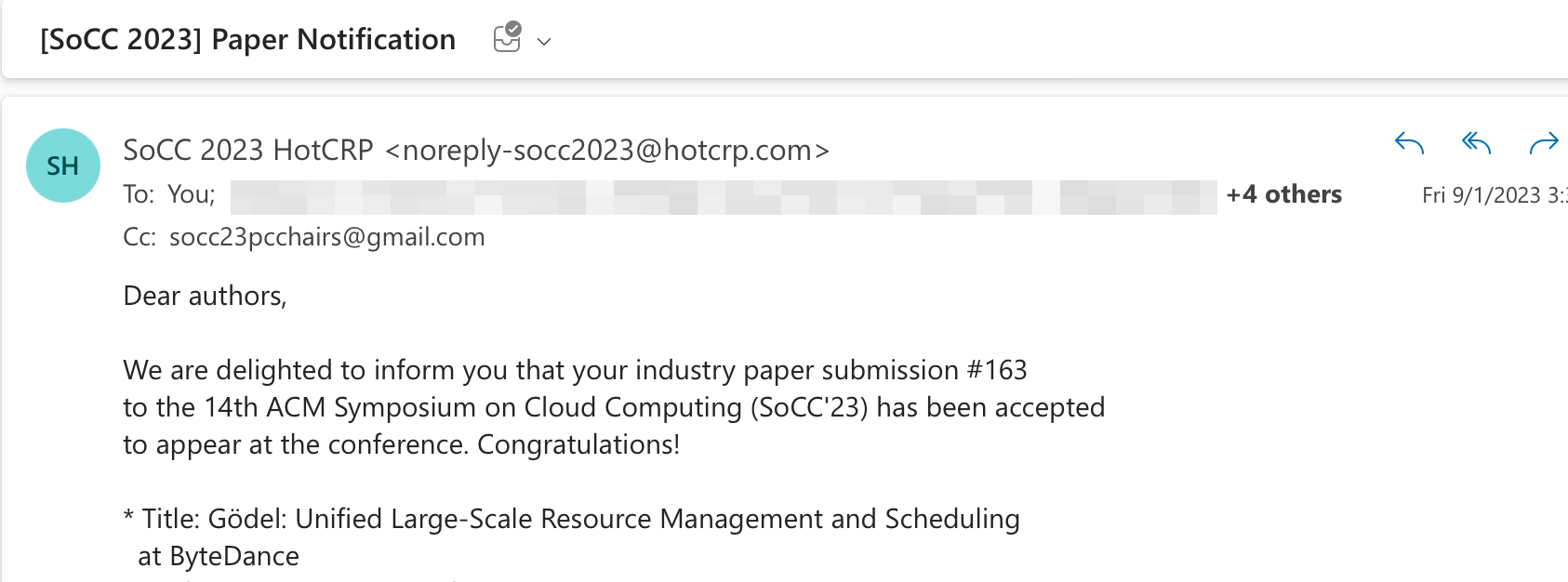Click the inbox checkmark icon beside the subject
Viewport: 1568px width, 582px height.
click(x=507, y=39)
